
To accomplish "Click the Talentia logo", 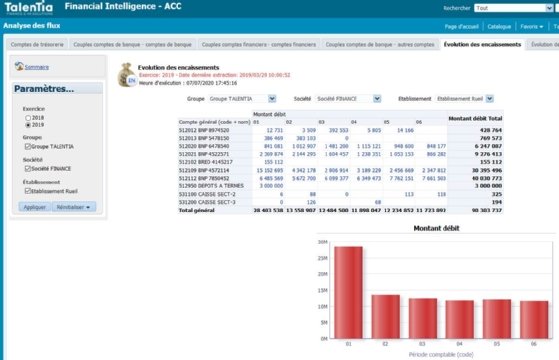I will (x=29, y=8).
